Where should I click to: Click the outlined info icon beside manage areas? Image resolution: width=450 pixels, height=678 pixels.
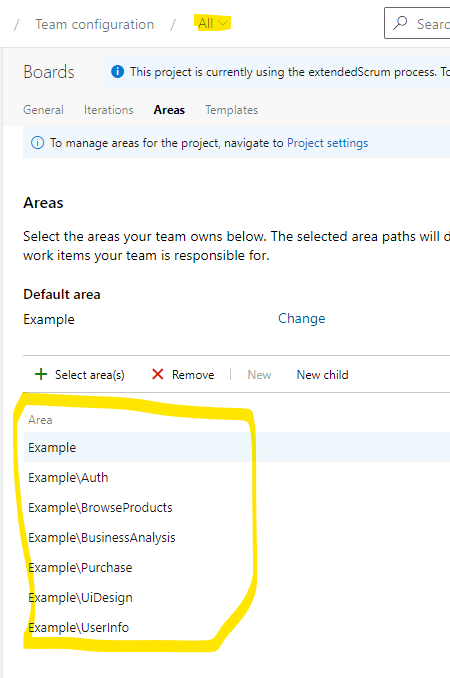(38, 142)
